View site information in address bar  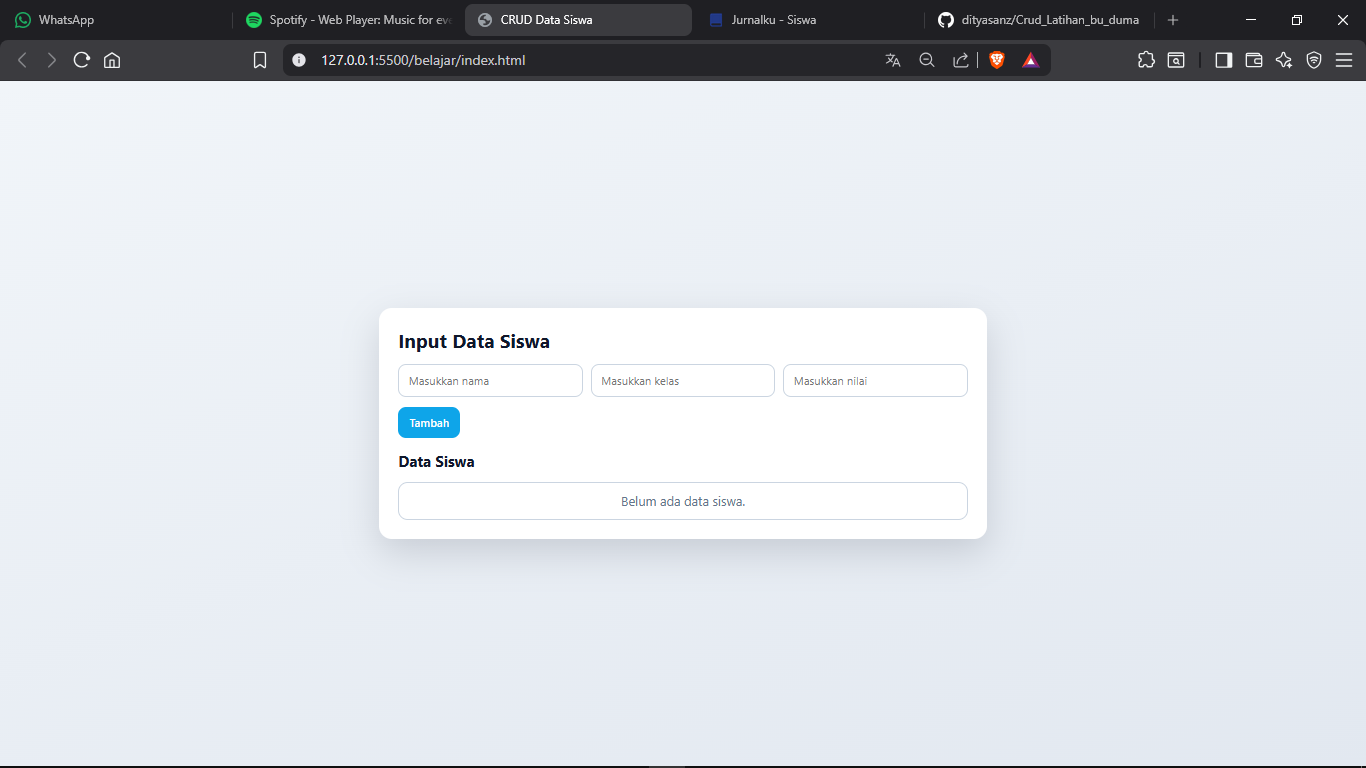point(298,60)
